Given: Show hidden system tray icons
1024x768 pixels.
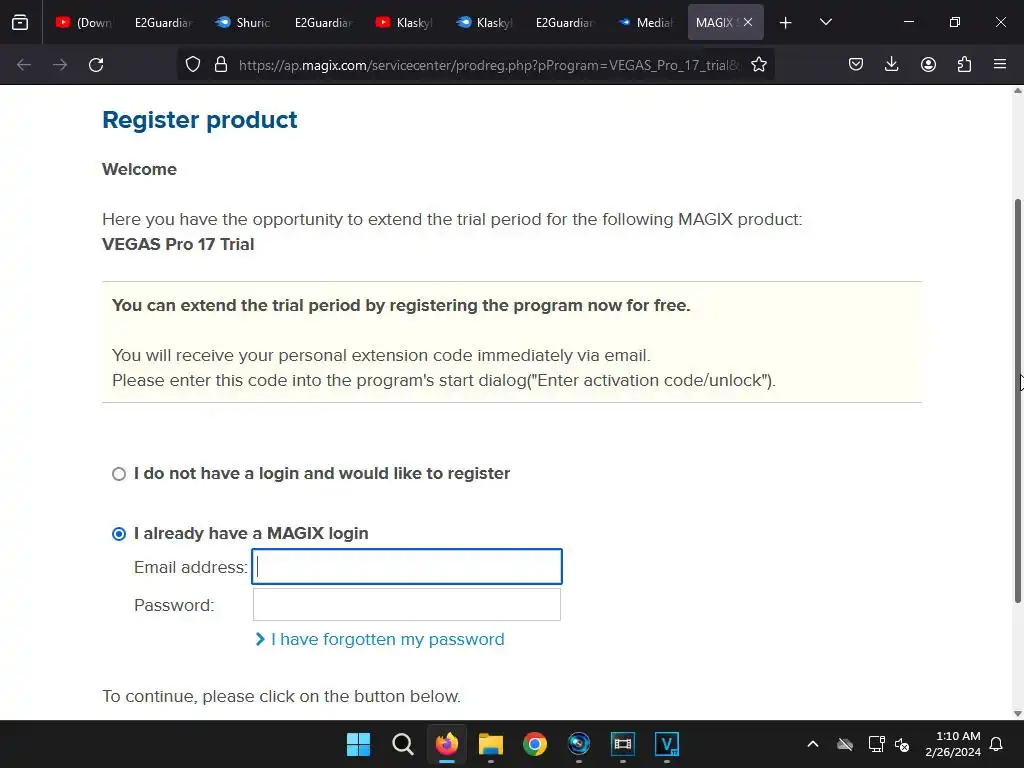Looking at the screenshot, I should 813,744.
